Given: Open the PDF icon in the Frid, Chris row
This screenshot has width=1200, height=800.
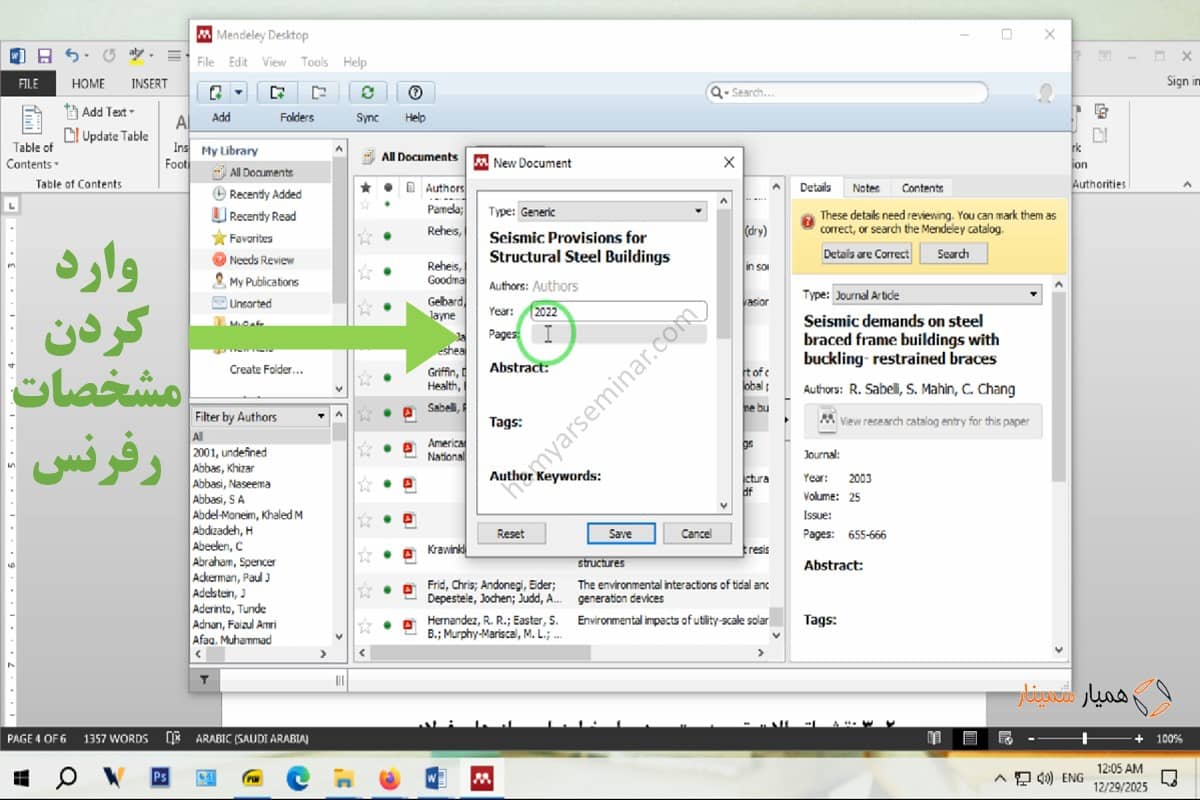Looking at the screenshot, I should [x=409, y=591].
